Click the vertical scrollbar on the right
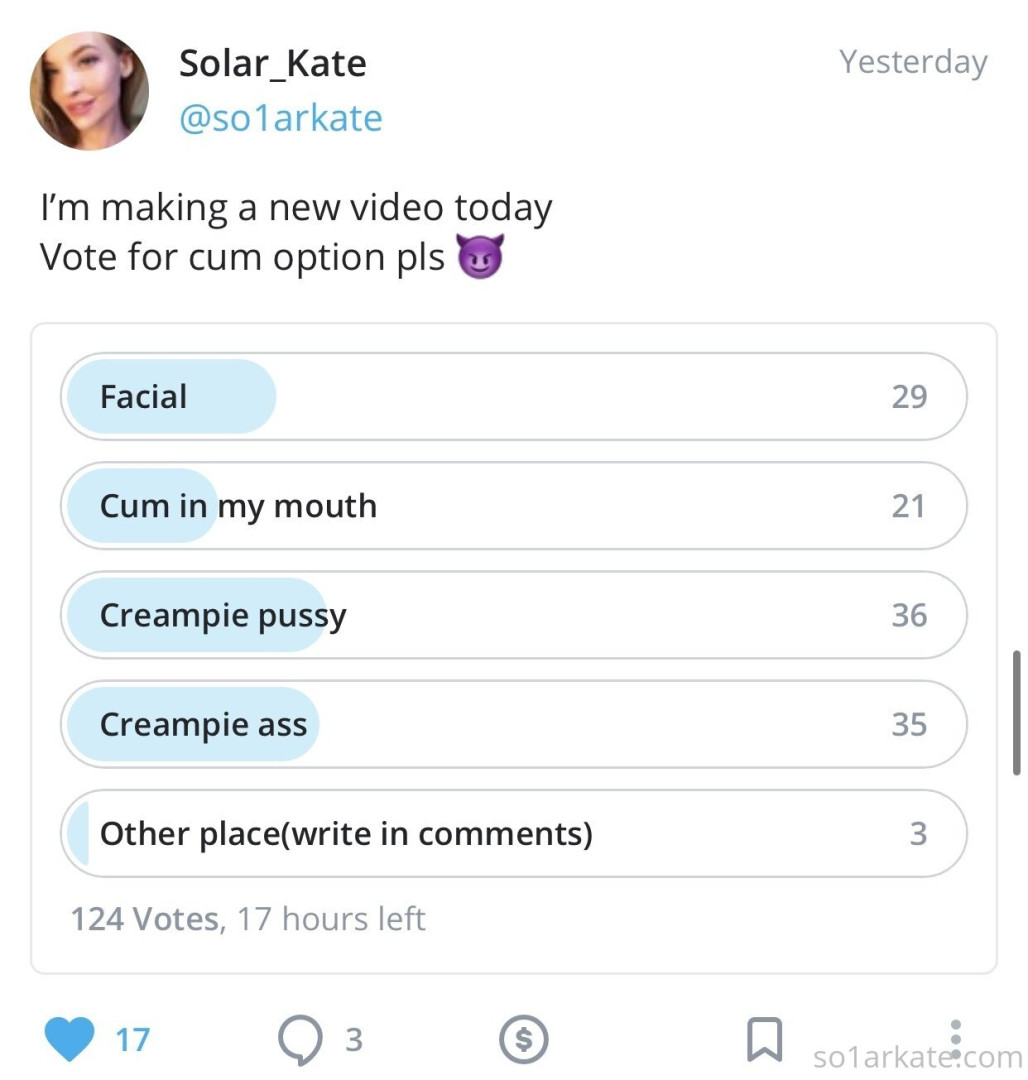The height and width of the screenshot is (1080, 1028). click(1016, 712)
